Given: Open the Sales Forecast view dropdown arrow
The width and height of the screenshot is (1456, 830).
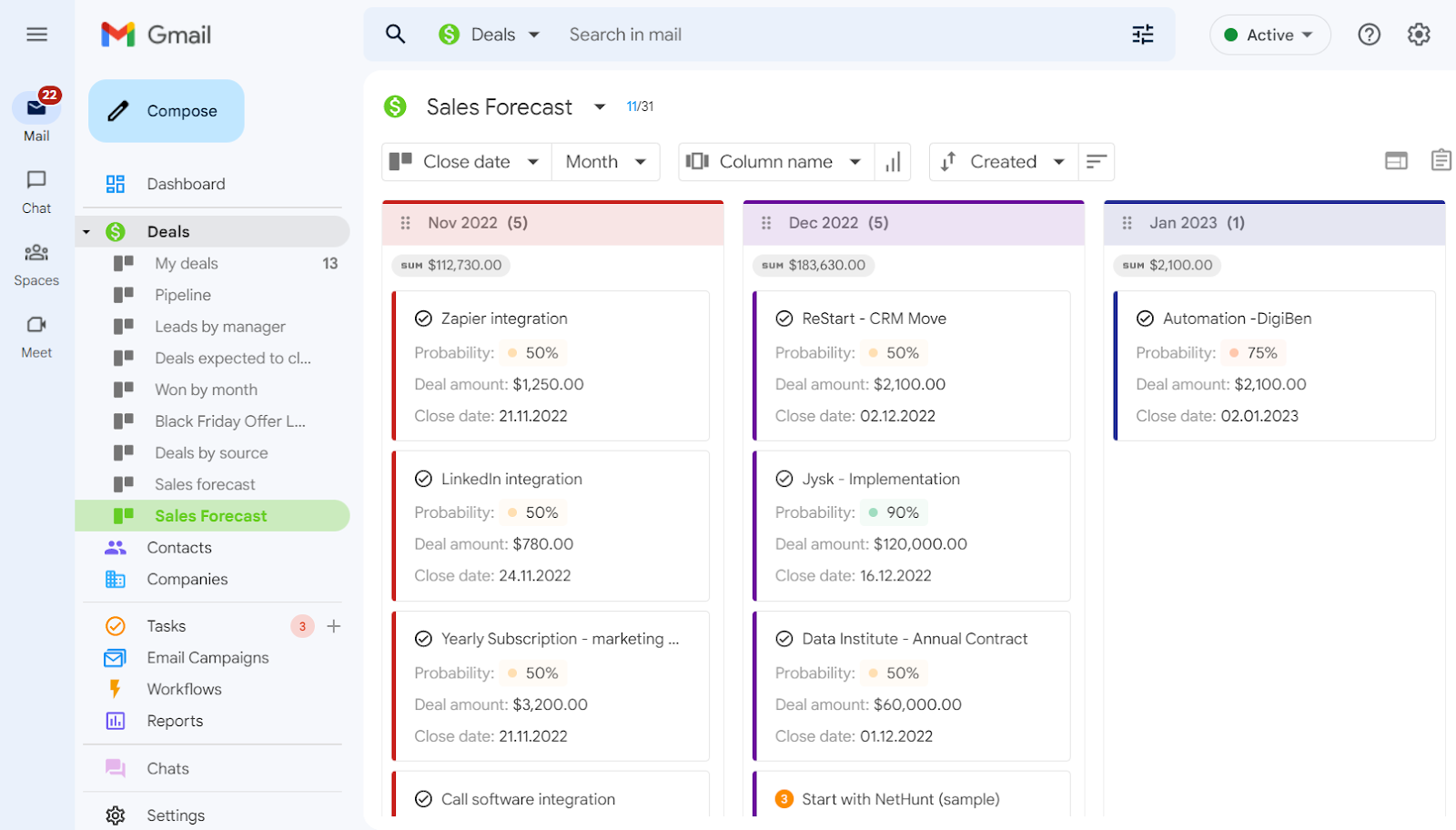Looking at the screenshot, I should [x=600, y=106].
